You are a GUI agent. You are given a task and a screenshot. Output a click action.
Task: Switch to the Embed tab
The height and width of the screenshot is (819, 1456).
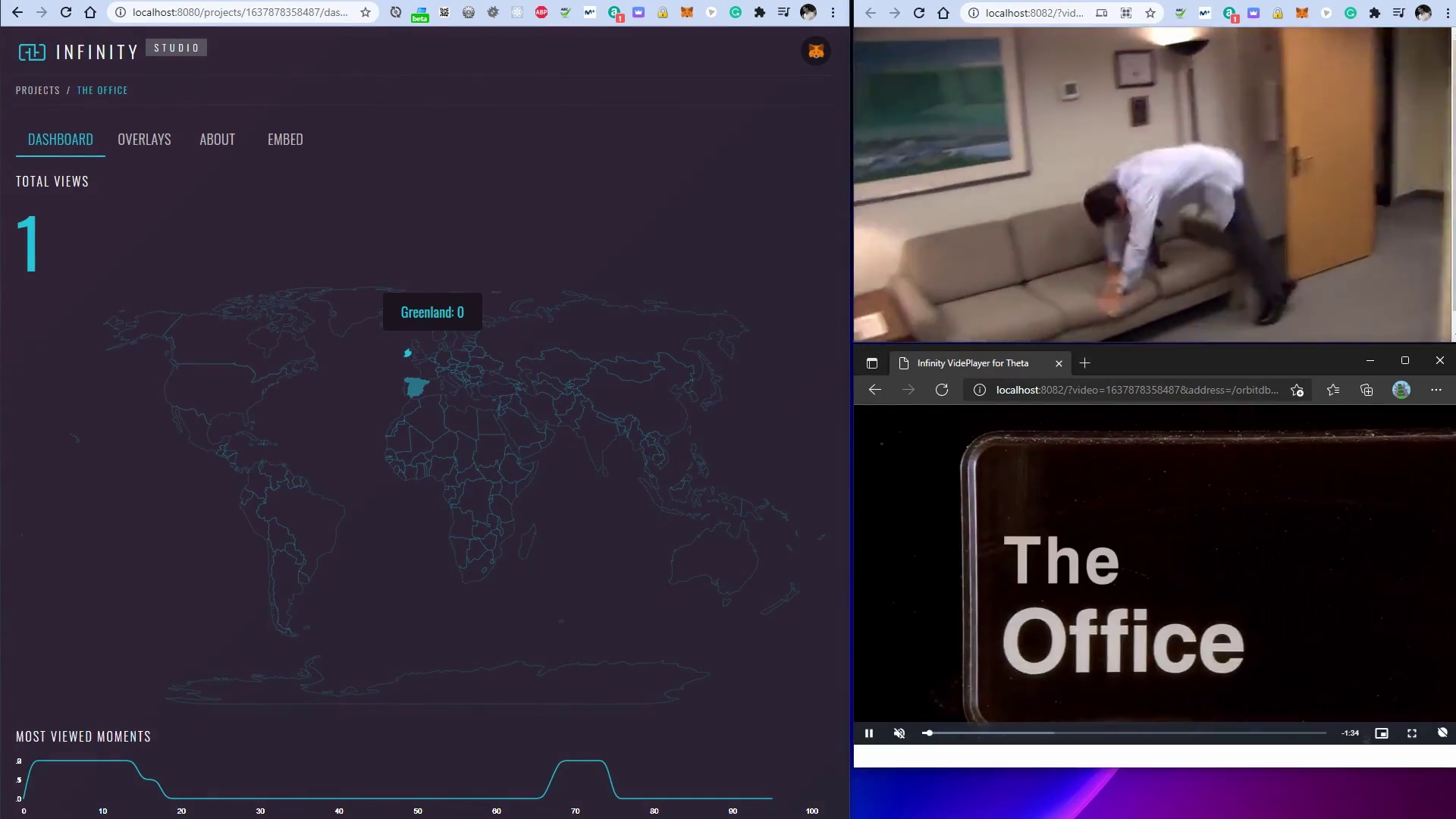(x=285, y=140)
